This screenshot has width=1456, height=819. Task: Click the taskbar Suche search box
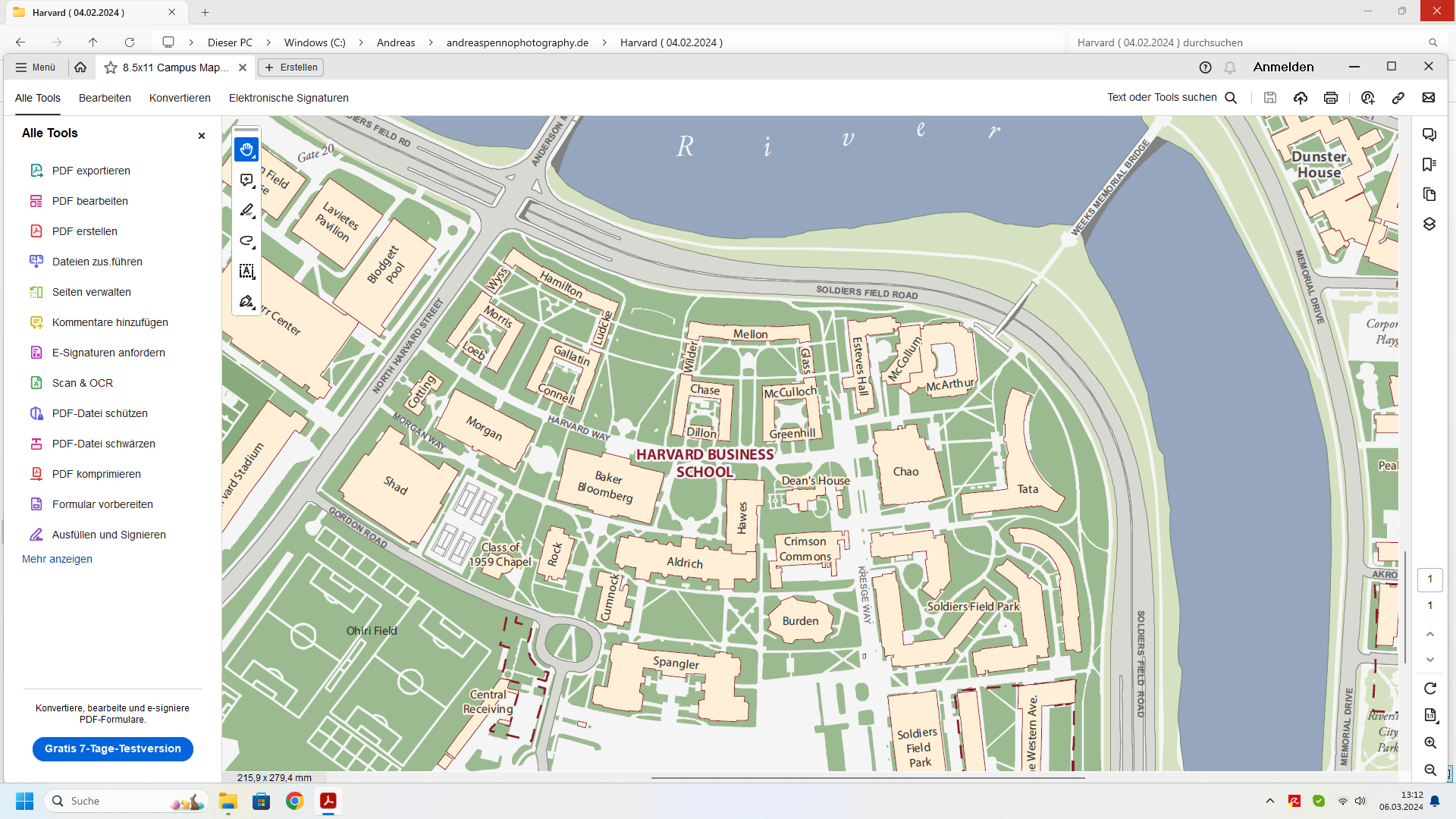(x=127, y=801)
